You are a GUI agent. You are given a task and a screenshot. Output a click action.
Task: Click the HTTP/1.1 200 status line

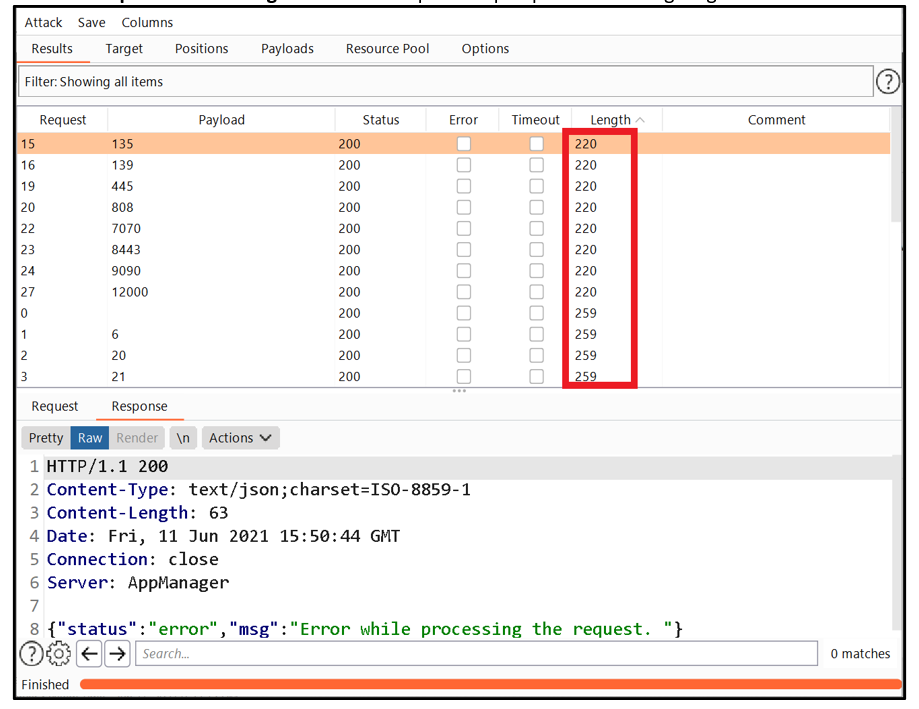107,466
